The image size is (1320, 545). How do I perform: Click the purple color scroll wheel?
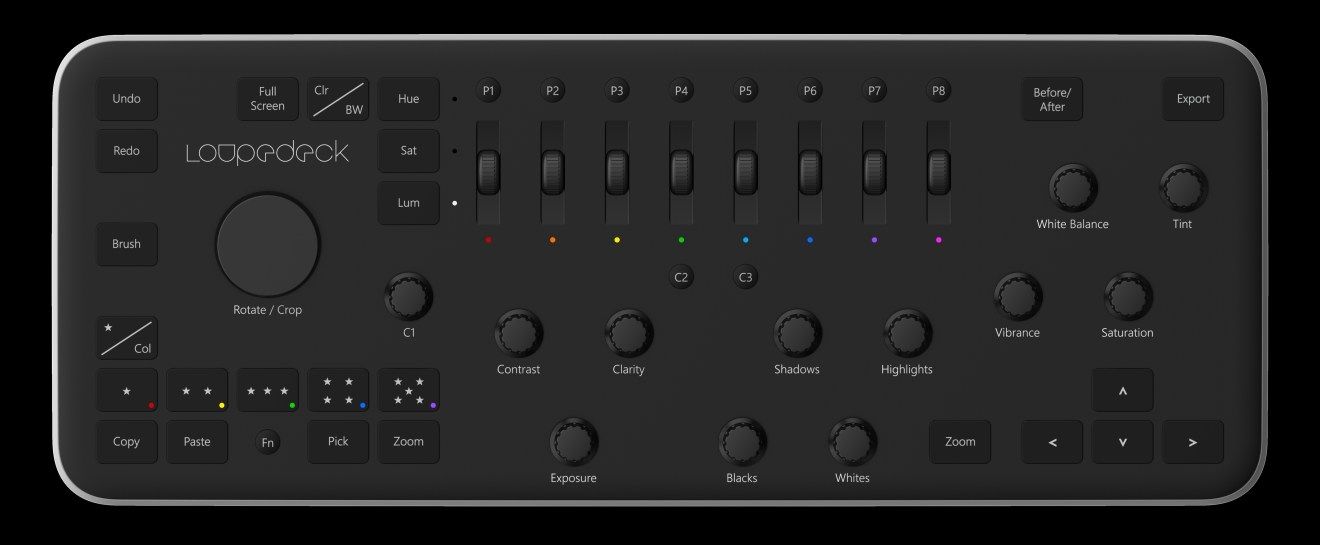[x=874, y=172]
